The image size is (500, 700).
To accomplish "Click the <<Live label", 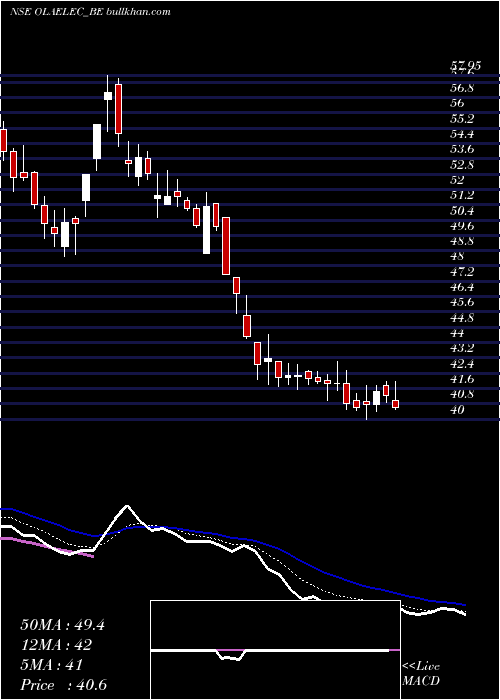I will [x=421, y=667].
